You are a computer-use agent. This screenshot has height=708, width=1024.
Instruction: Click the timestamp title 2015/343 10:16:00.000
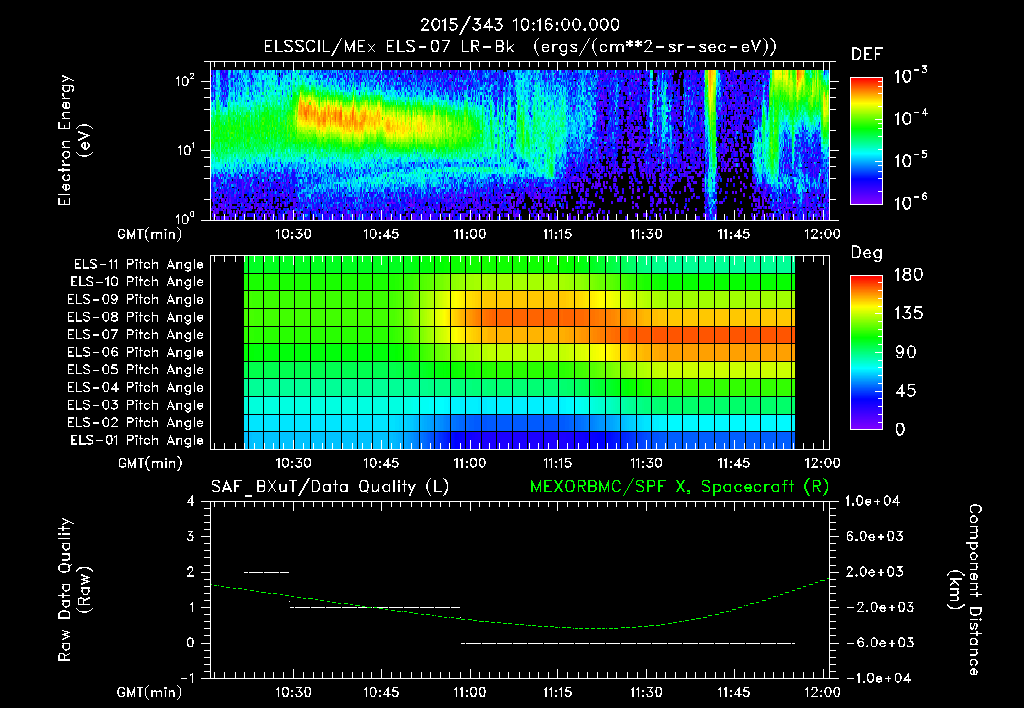519,25
